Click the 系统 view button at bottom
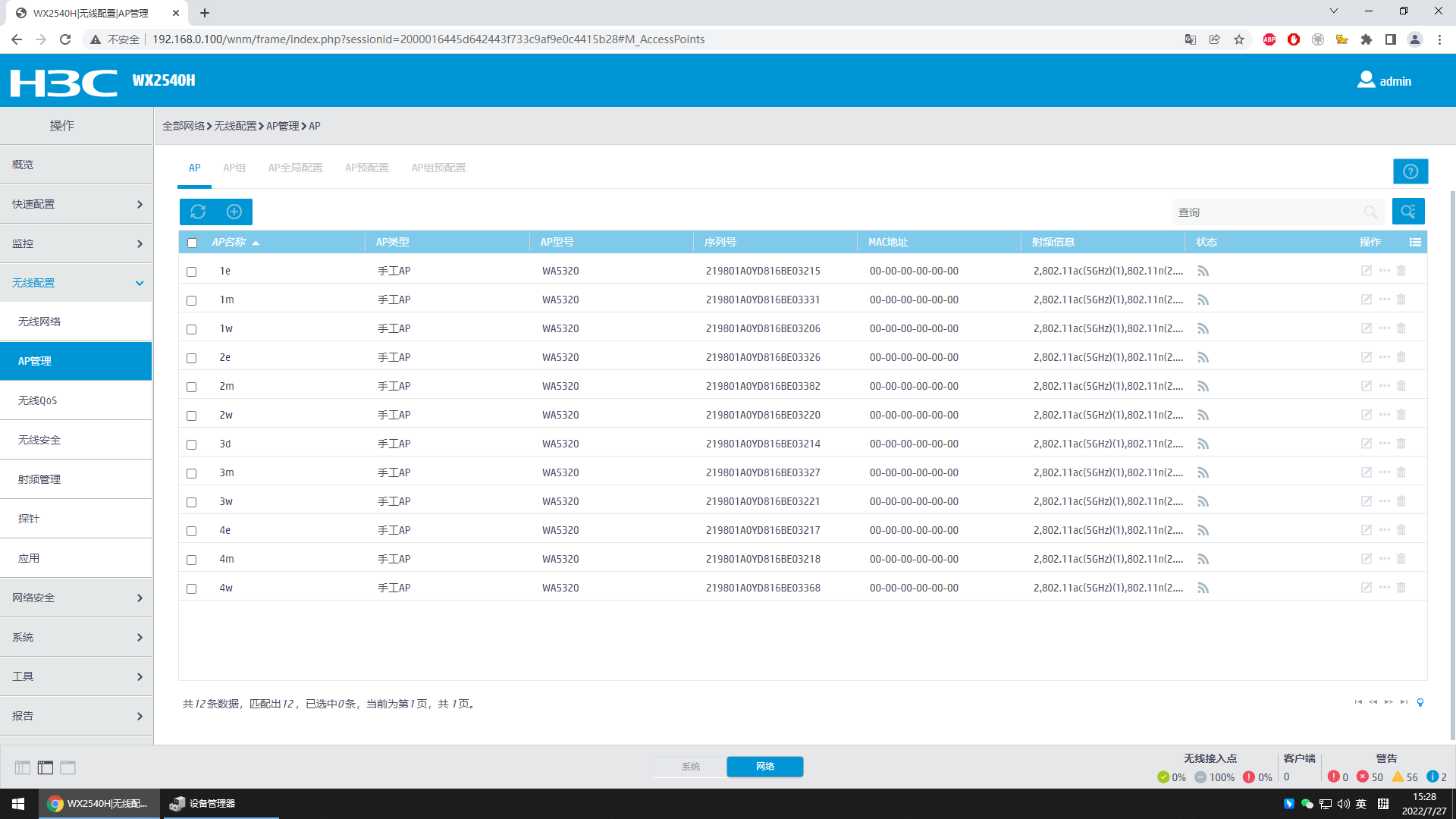Image resolution: width=1456 pixels, height=819 pixels. pyautogui.click(x=690, y=767)
